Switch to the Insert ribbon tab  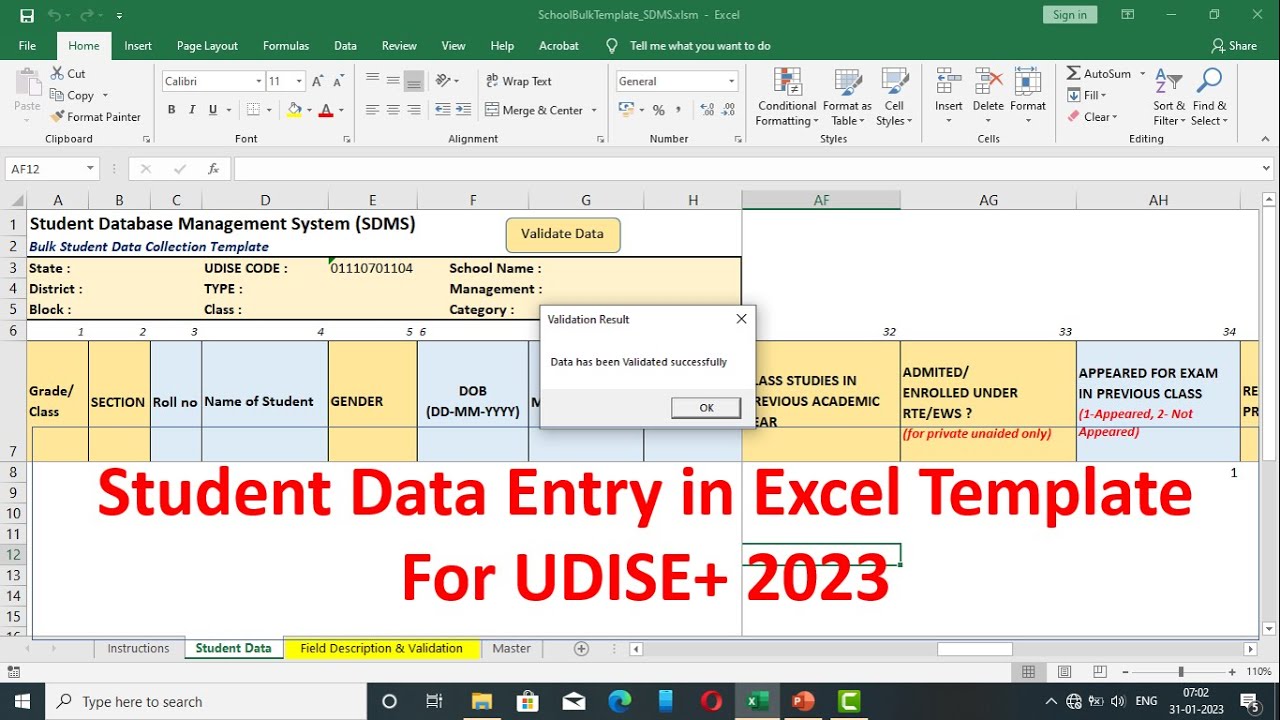138,46
